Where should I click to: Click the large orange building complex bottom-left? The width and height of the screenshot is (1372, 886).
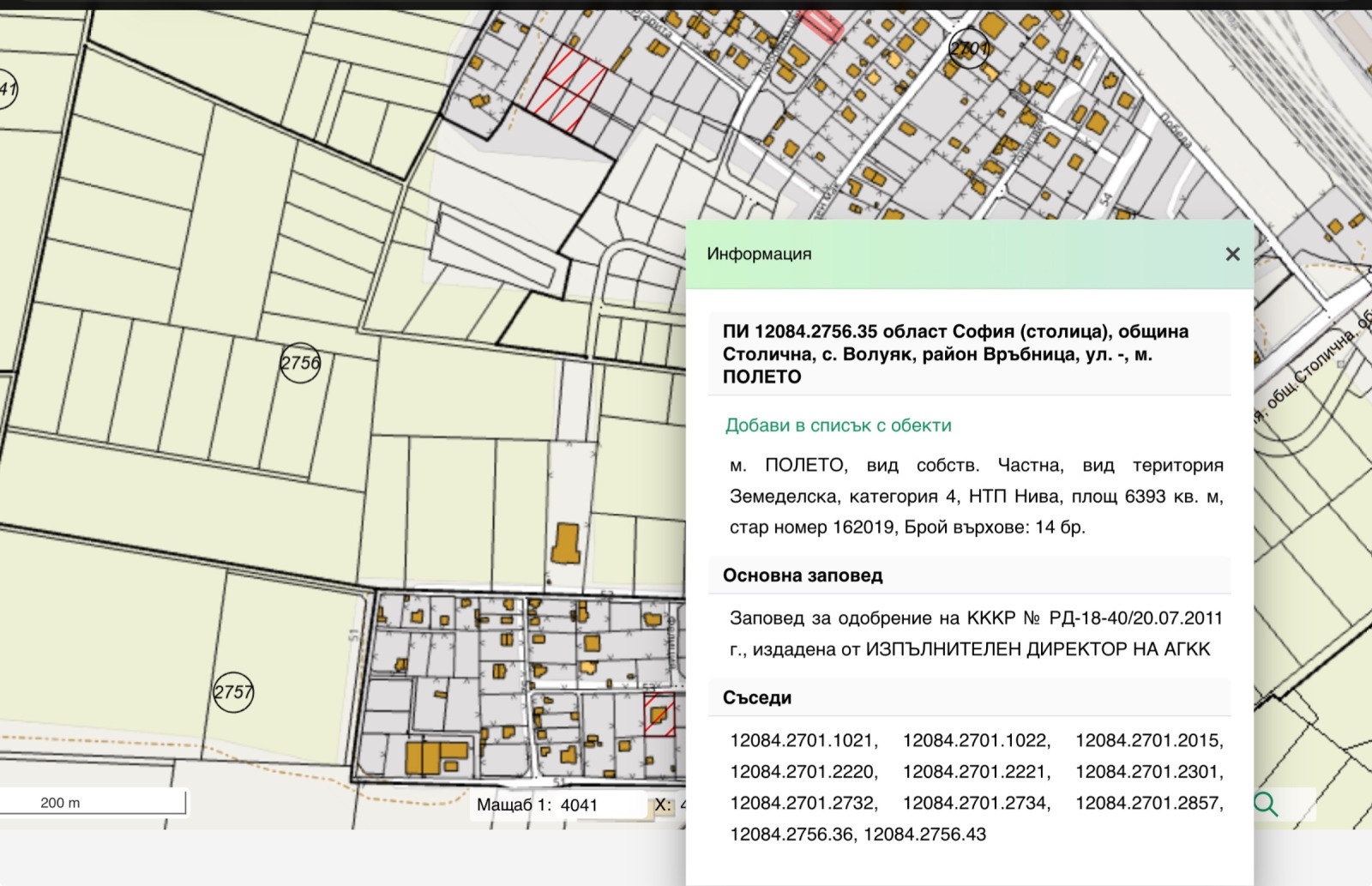tap(434, 757)
